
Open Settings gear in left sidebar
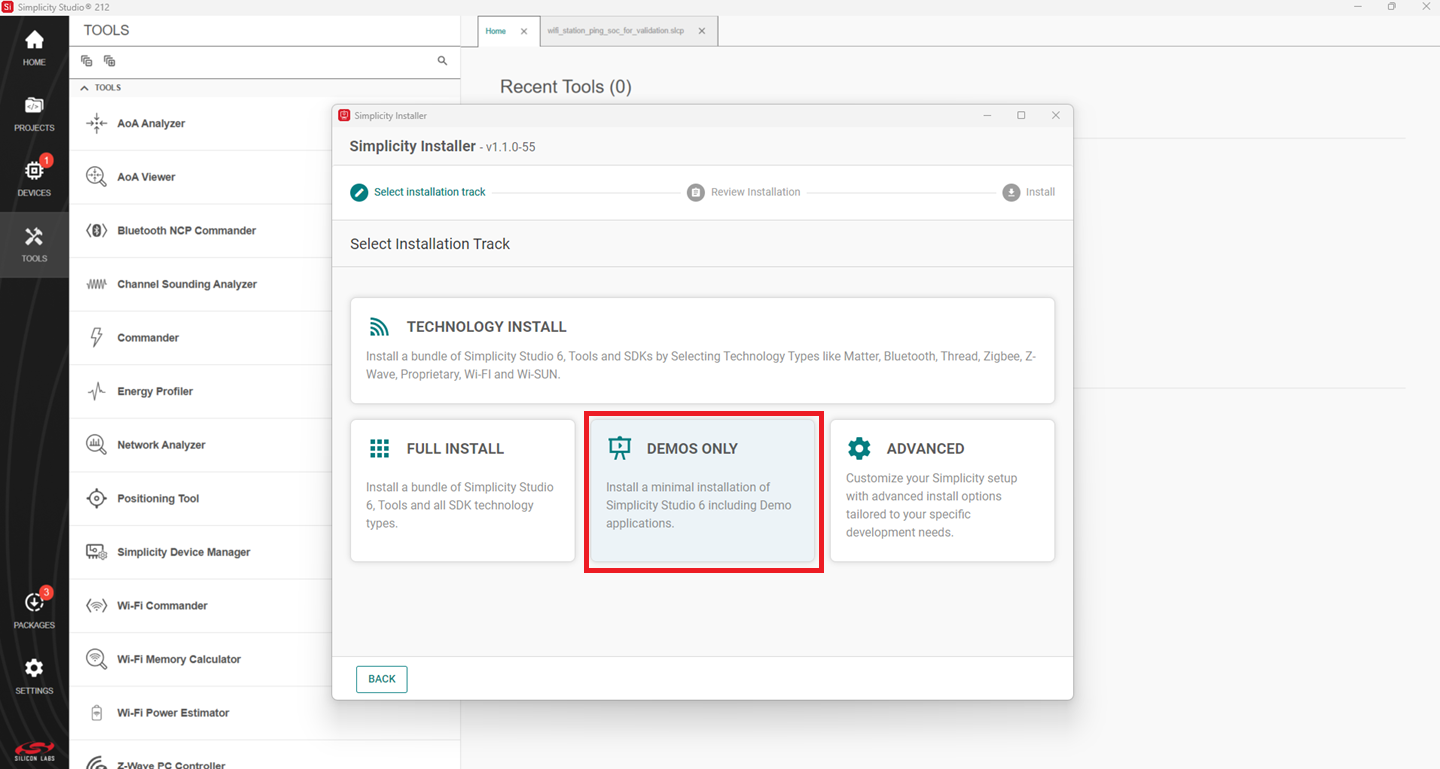click(34, 675)
